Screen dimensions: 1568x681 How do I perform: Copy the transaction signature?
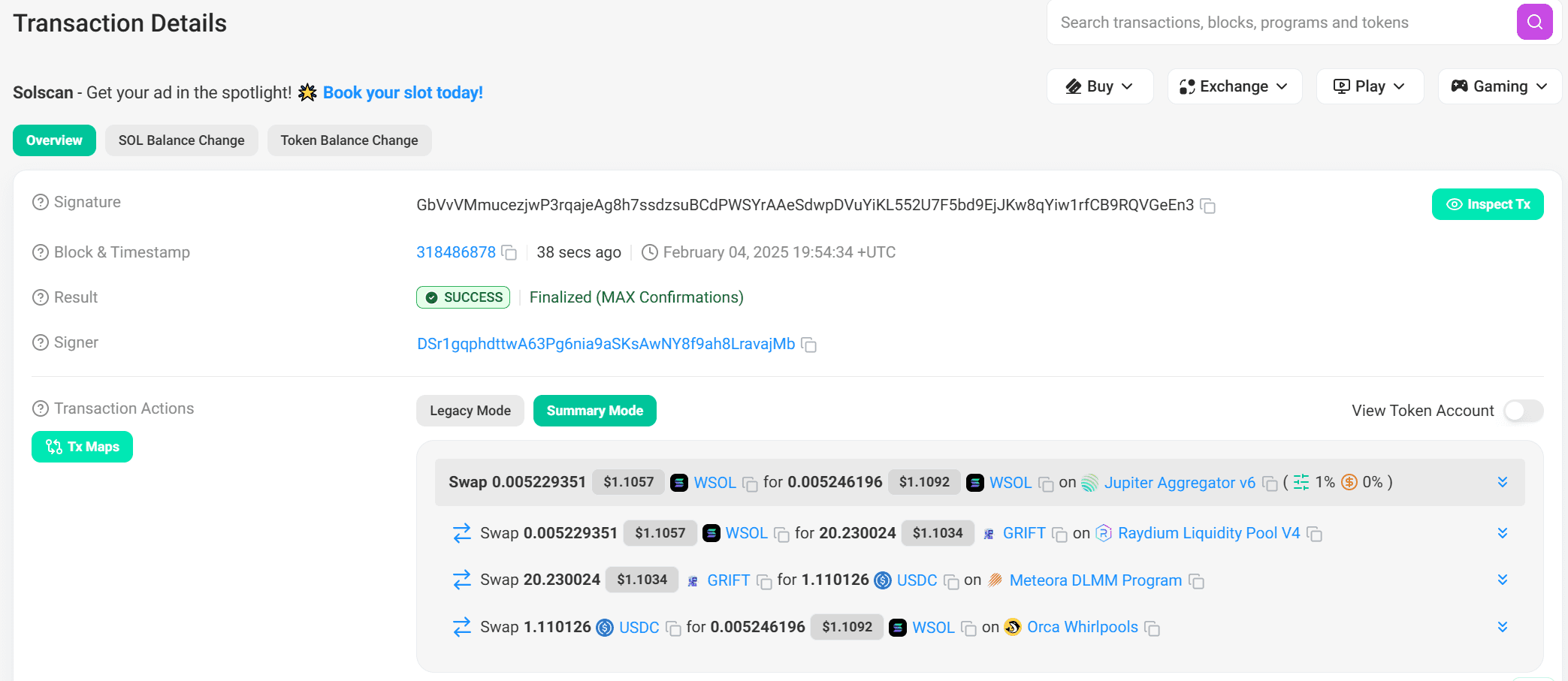1207,206
